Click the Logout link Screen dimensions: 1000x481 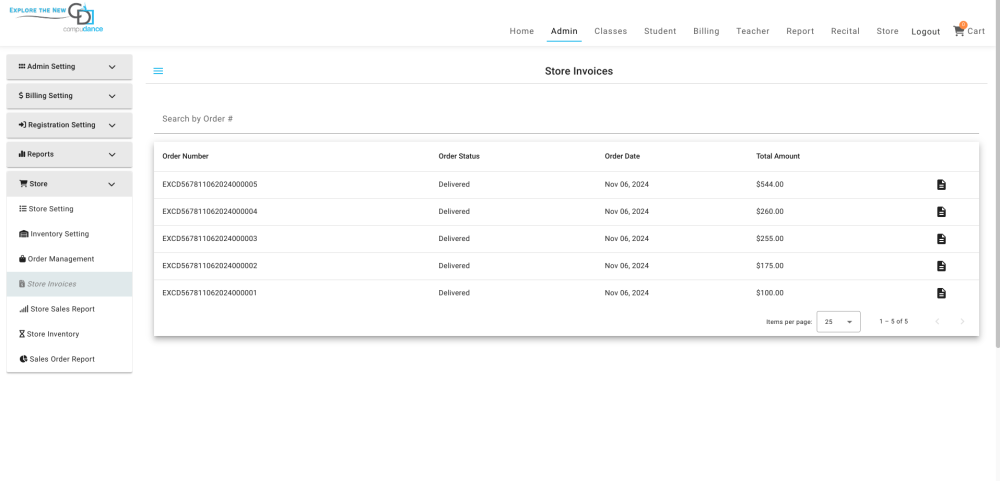coord(925,32)
